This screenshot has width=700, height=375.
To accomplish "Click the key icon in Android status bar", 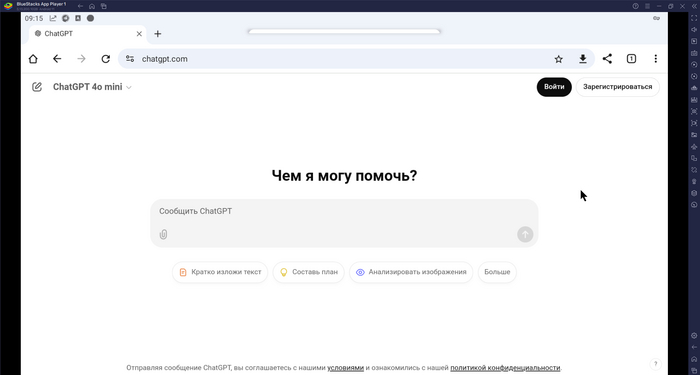I will (x=656, y=18).
